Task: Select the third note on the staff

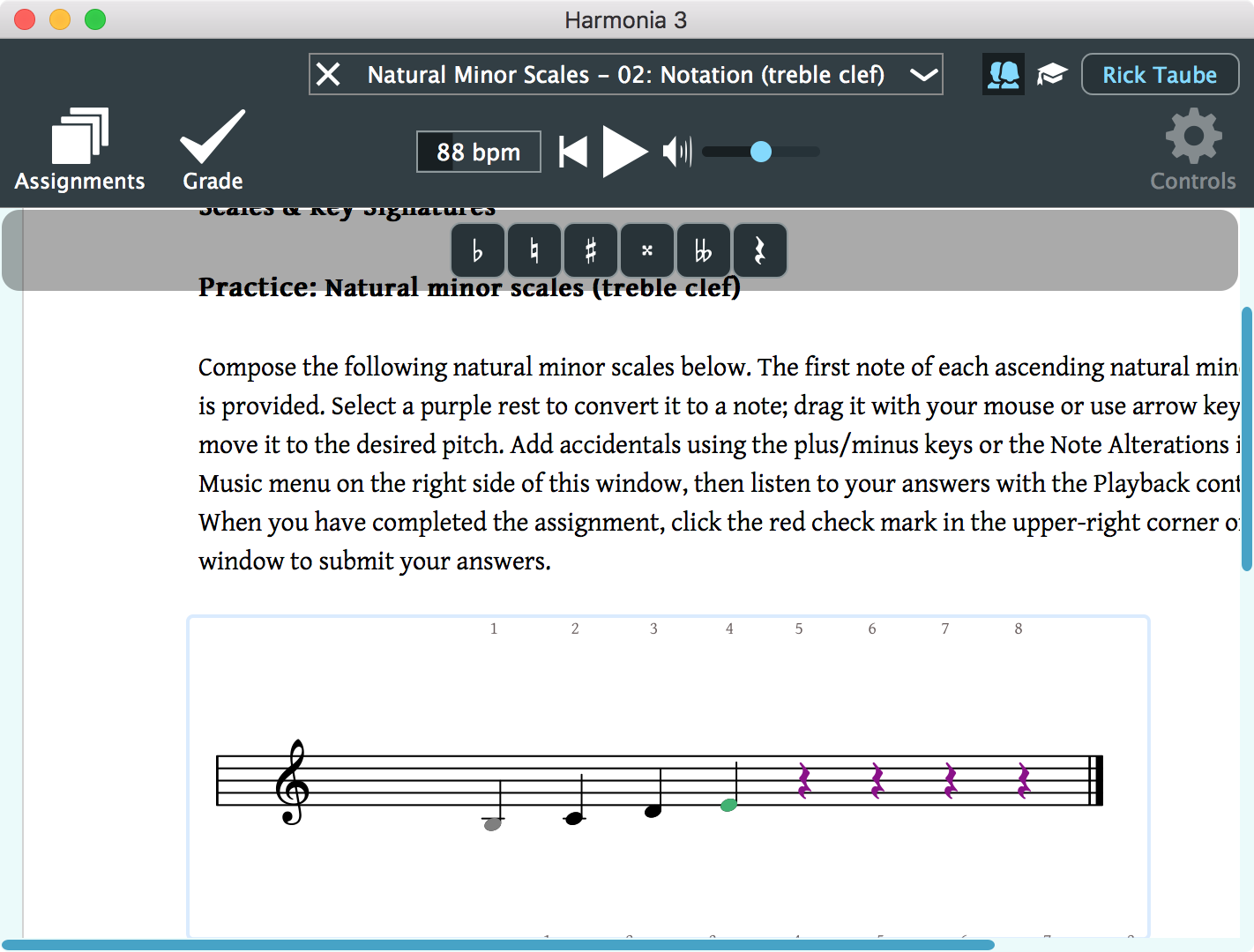Action: click(x=653, y=811)
